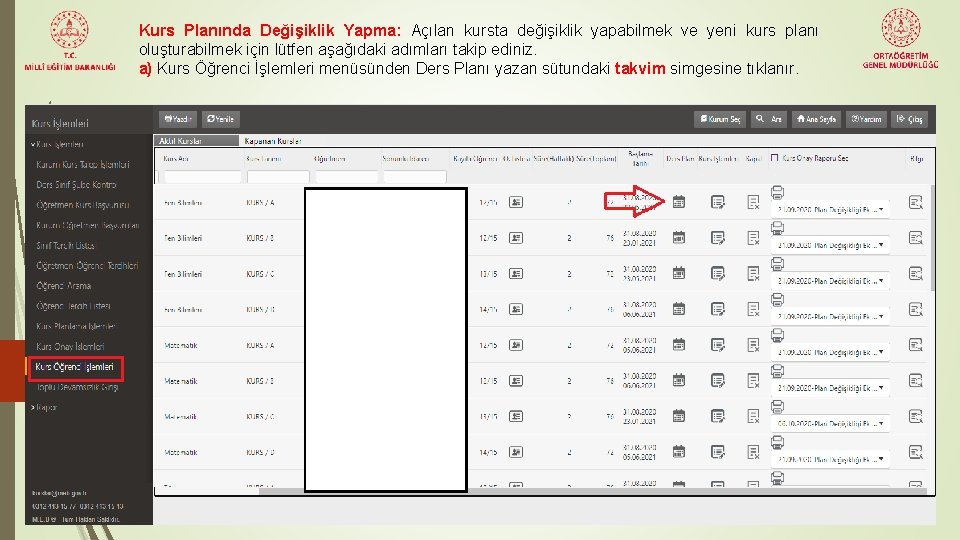Open student list icon for Matematik KURS / D
The image size is (960, 540).
click(x=516, y=452)
